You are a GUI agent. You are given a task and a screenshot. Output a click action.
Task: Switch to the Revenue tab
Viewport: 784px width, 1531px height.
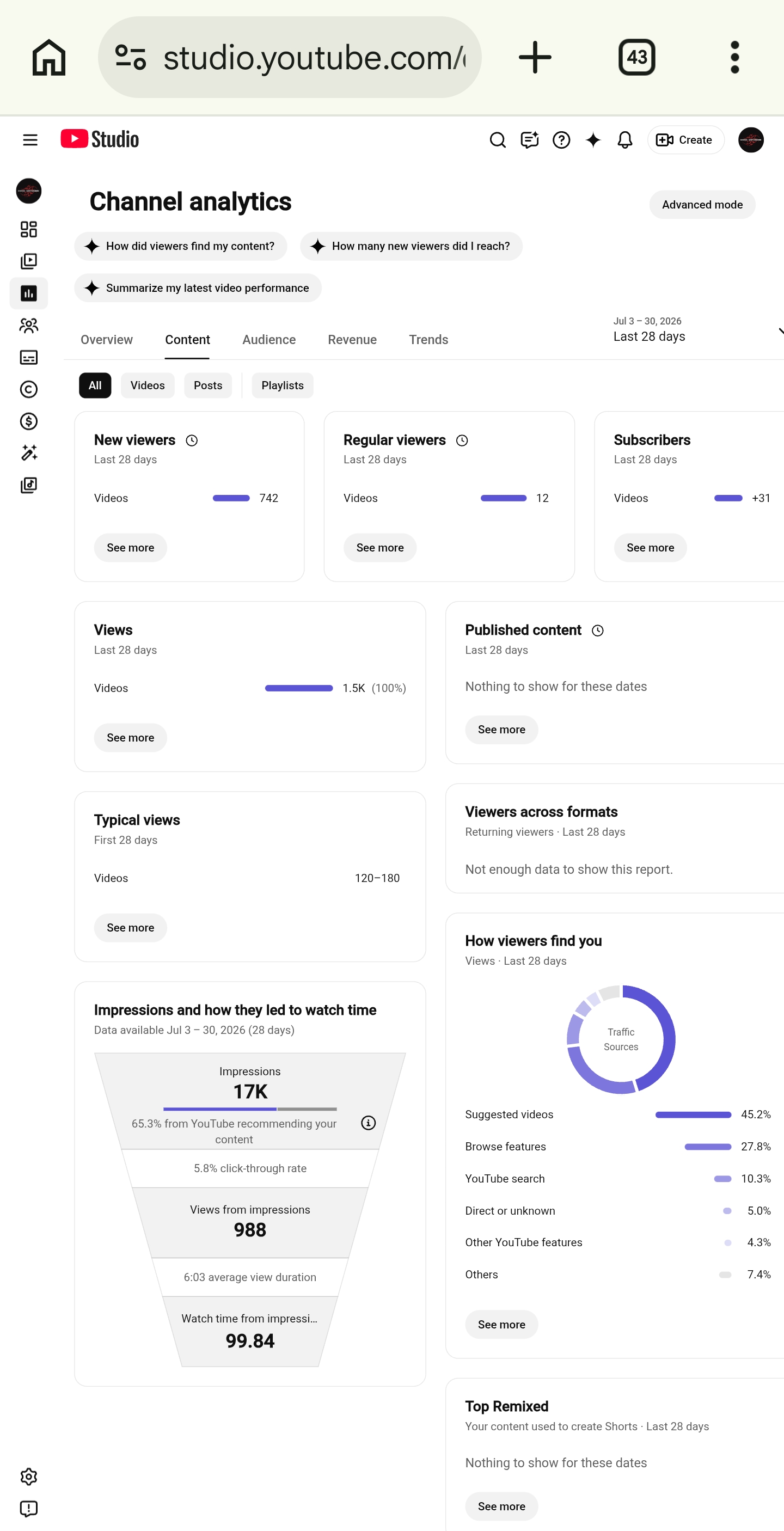coord(352,339)
